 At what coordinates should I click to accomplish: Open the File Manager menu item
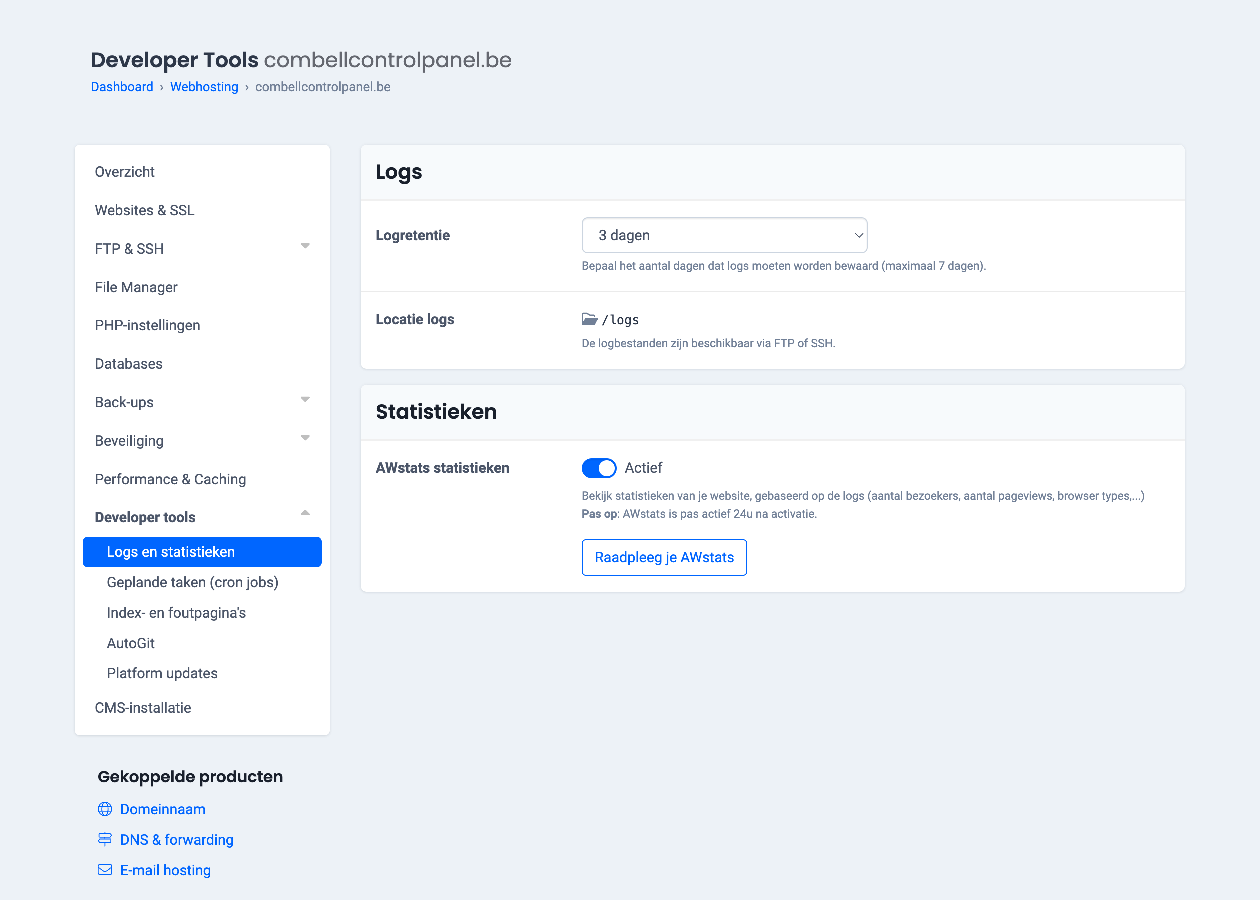pos(136,287)
